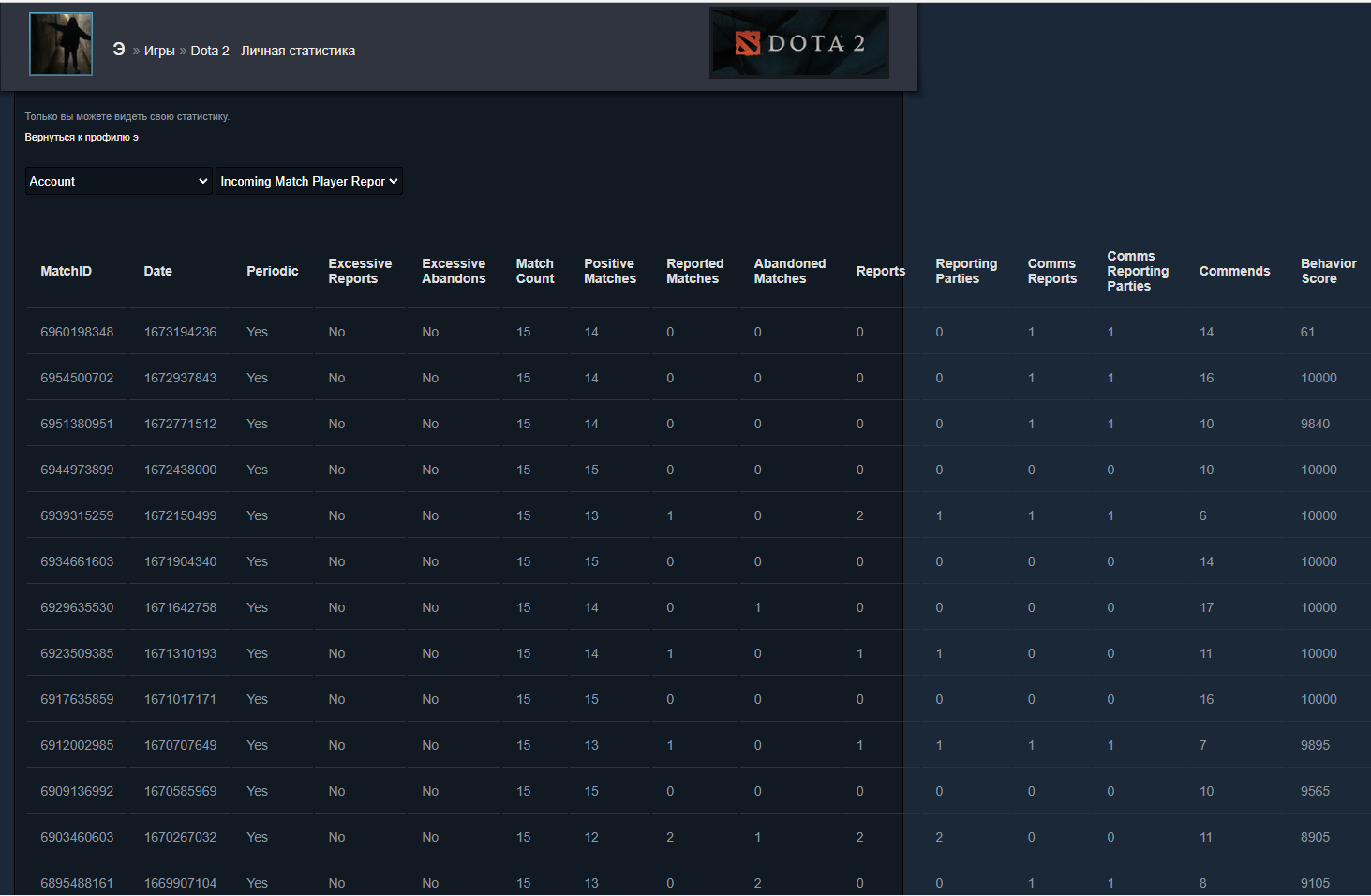This screenshot has width=1371, height=896.
Task: Click the Match Count column header
Action: coord(534,271)
